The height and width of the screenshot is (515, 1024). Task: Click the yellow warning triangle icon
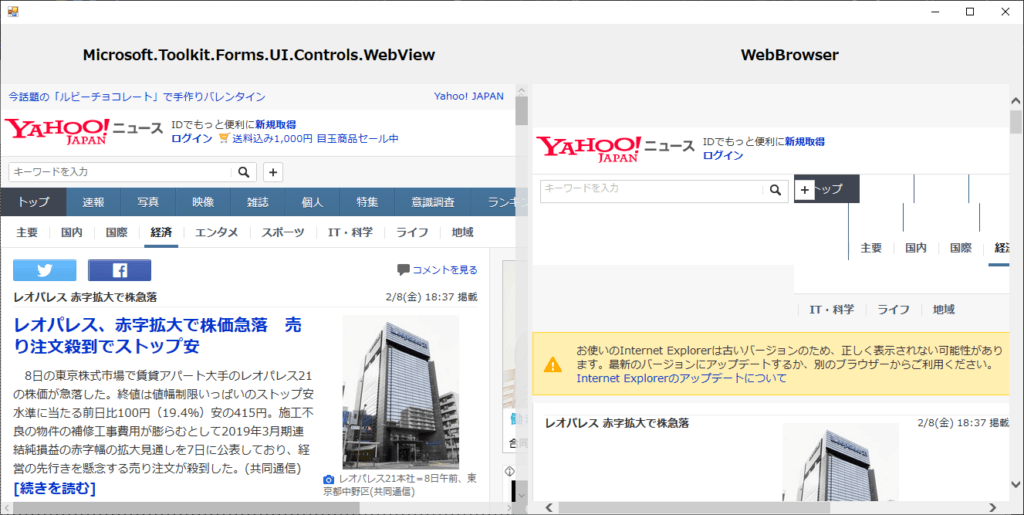pyautogui.click(x=553, y=365)
